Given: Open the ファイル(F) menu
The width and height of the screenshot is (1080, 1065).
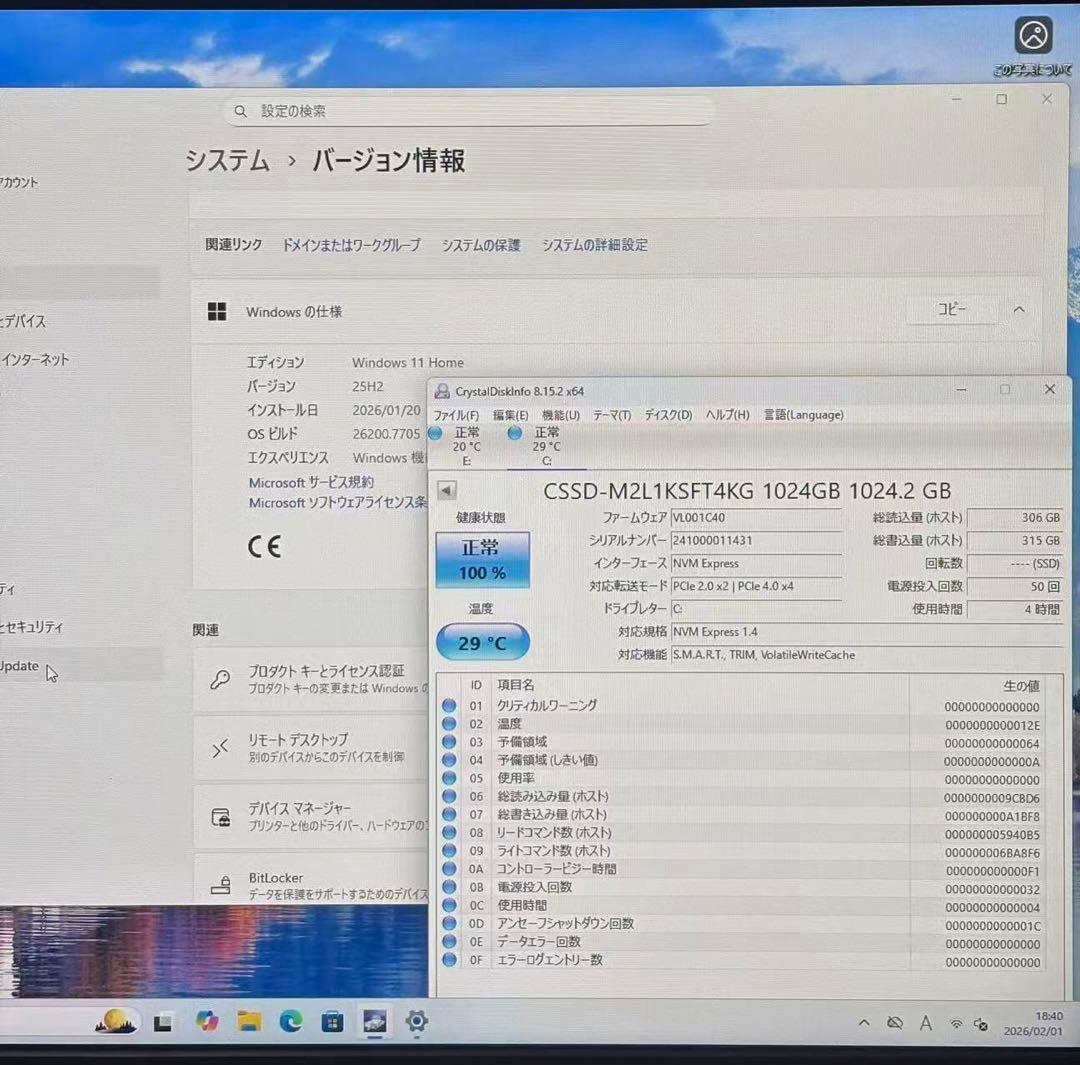Looking at the screenshot, I should tap(455, 415).
